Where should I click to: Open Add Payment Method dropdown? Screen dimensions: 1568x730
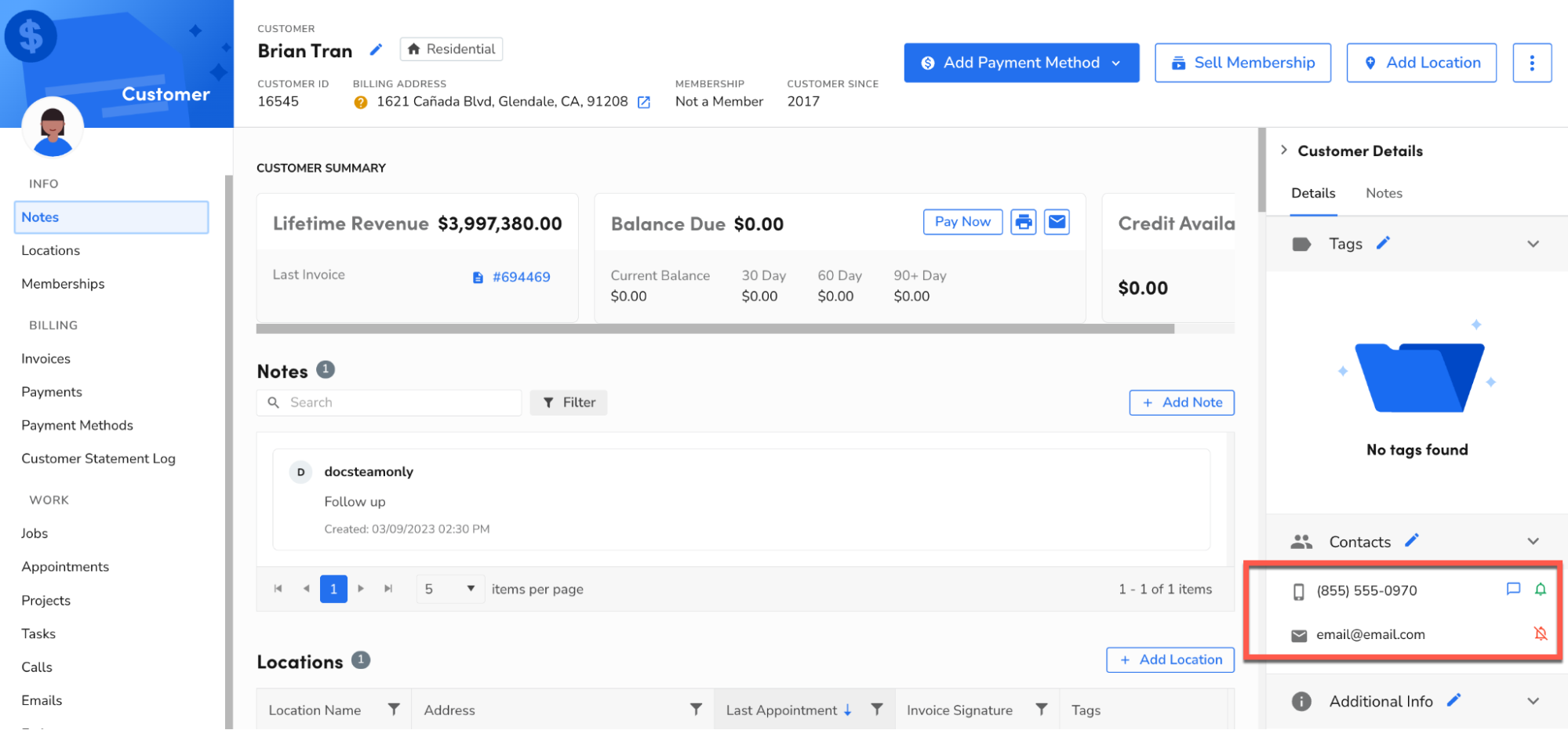pyautogui.click(x=1021, y=63)
